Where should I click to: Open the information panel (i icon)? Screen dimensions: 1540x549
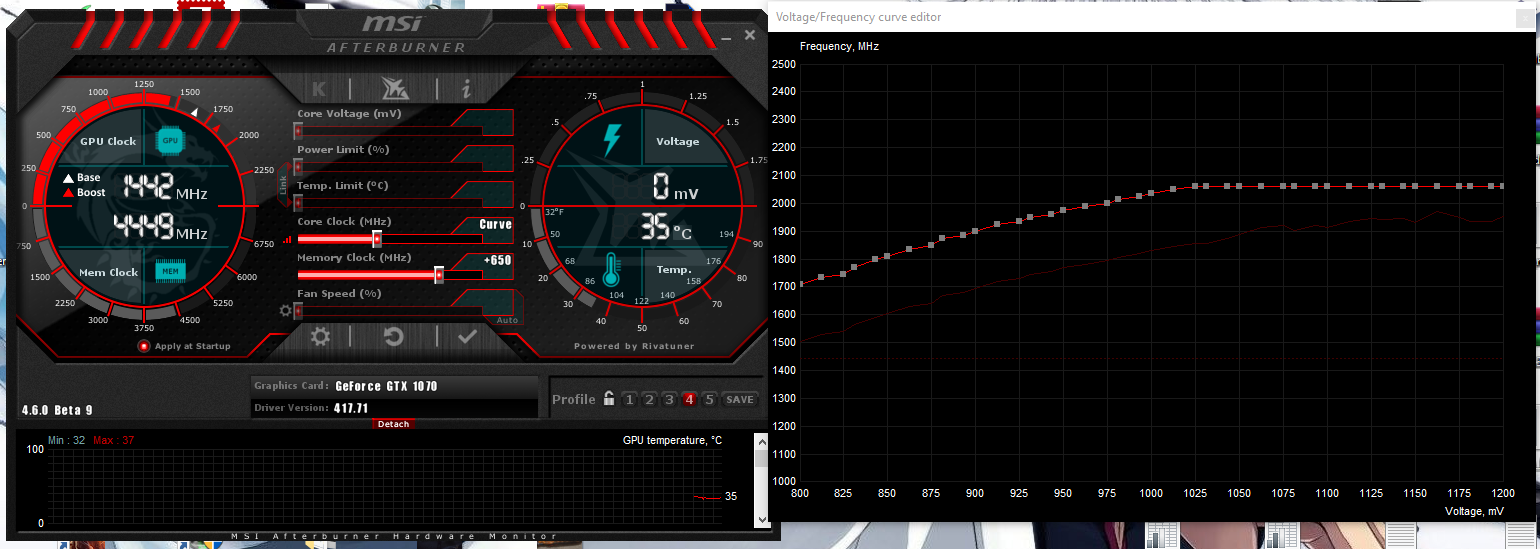(x=466, y=89)
